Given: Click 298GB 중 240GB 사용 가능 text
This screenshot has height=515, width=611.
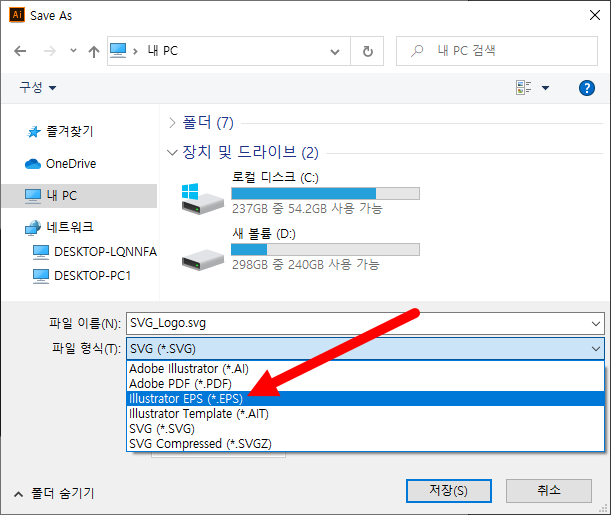Looking at the screenshot, I should (x=306, y=265).
